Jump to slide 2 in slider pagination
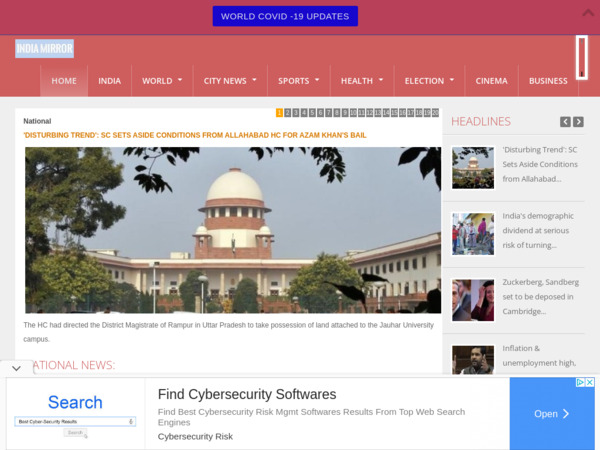The width and height of the screenshot is (600, 450). [287, 113]
